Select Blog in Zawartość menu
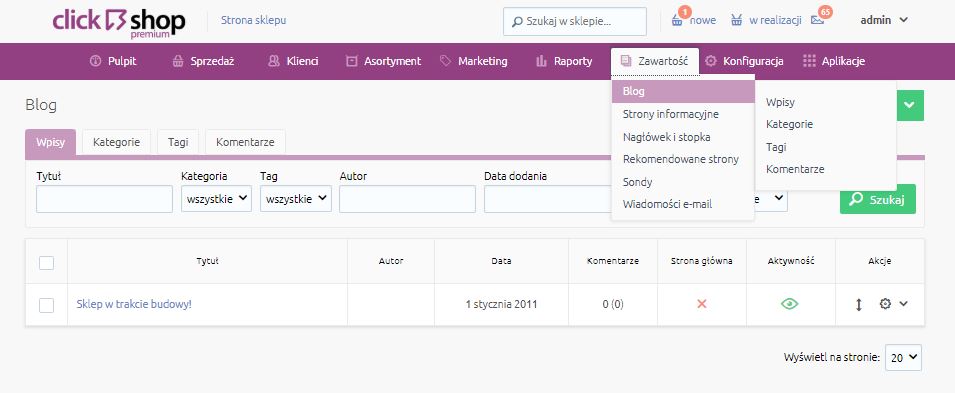 pyautogui.click(x=683, y=91)
